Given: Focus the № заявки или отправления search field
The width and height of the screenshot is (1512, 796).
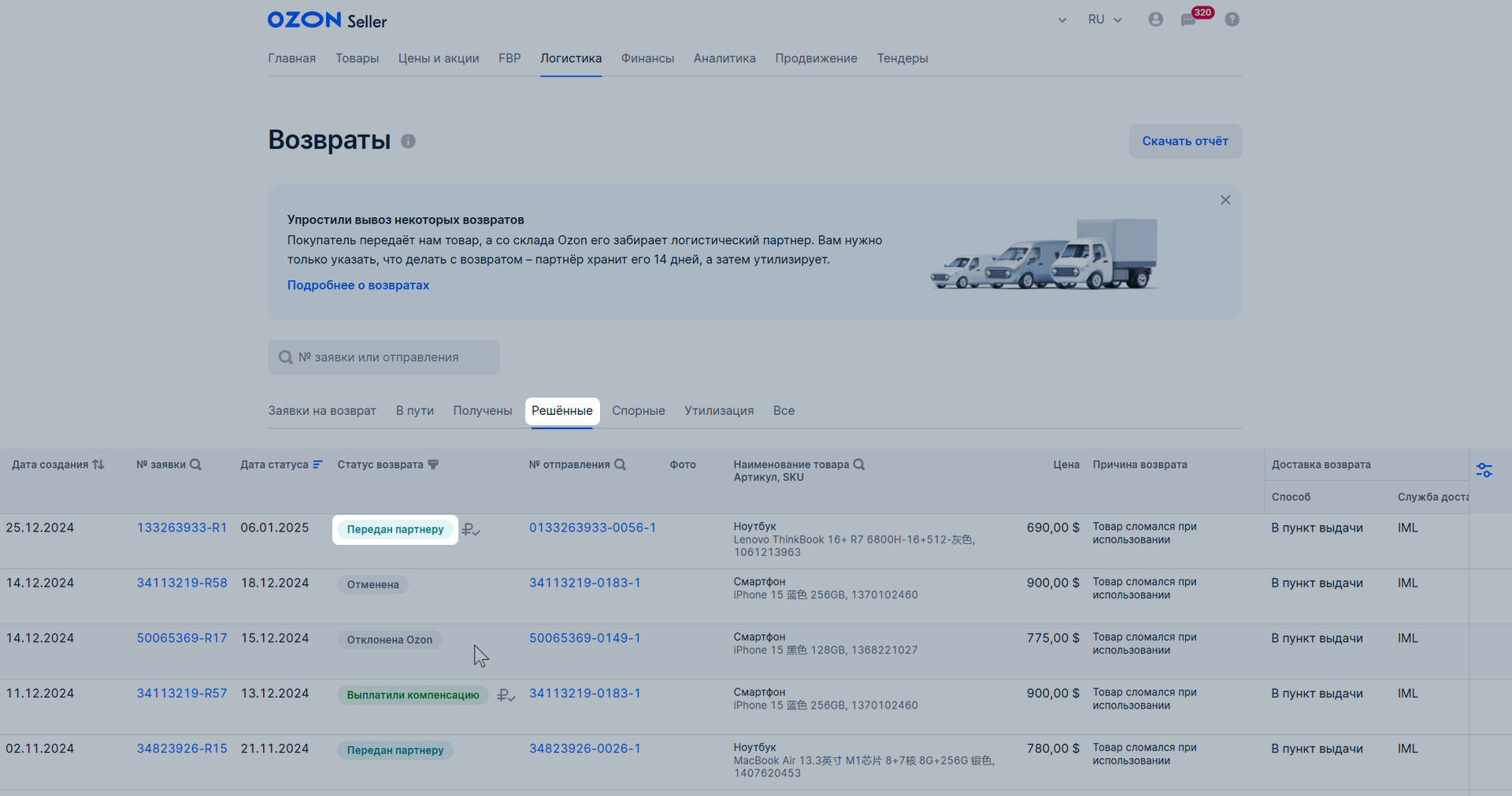Looking at the screenshot, I should (384, 357).
